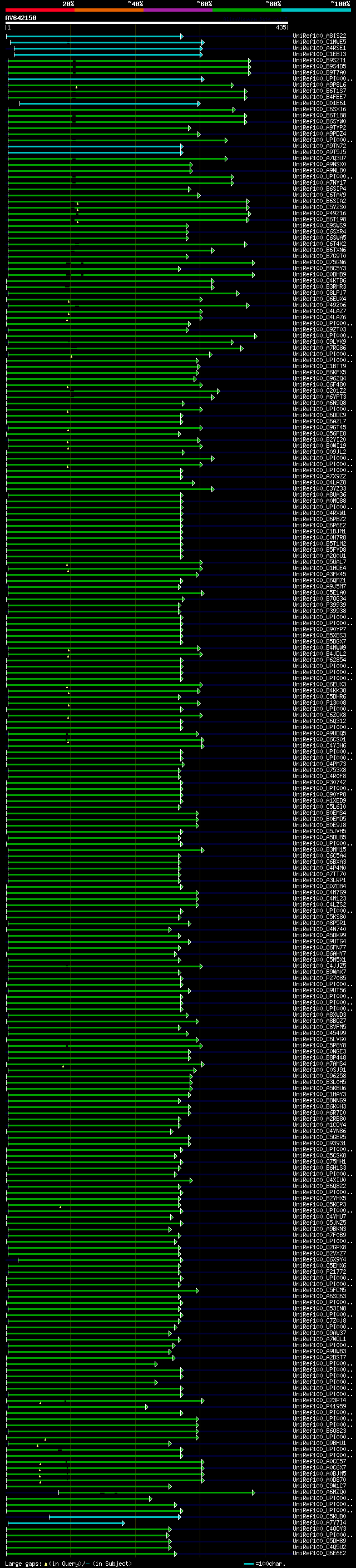Viewport: 356px width, 1568px height.
Task: Open hit UniRef100_A7NY17
Action: [x=319, y=182]
